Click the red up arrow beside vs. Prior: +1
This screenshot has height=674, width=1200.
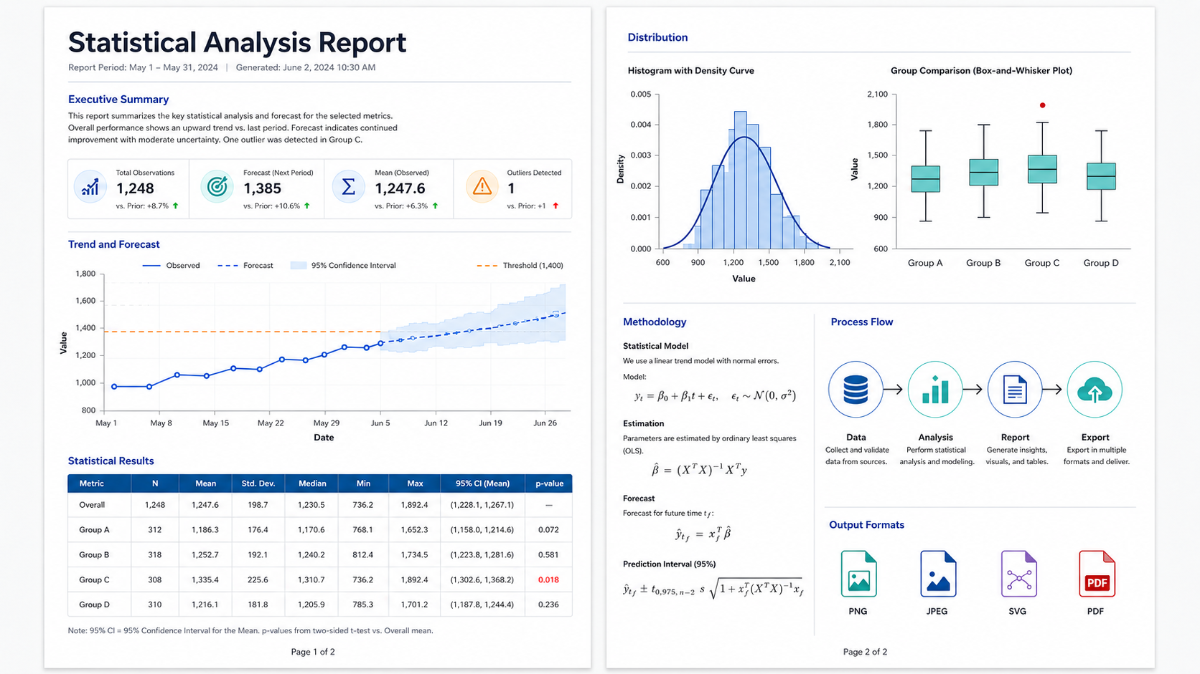point(555,205)
